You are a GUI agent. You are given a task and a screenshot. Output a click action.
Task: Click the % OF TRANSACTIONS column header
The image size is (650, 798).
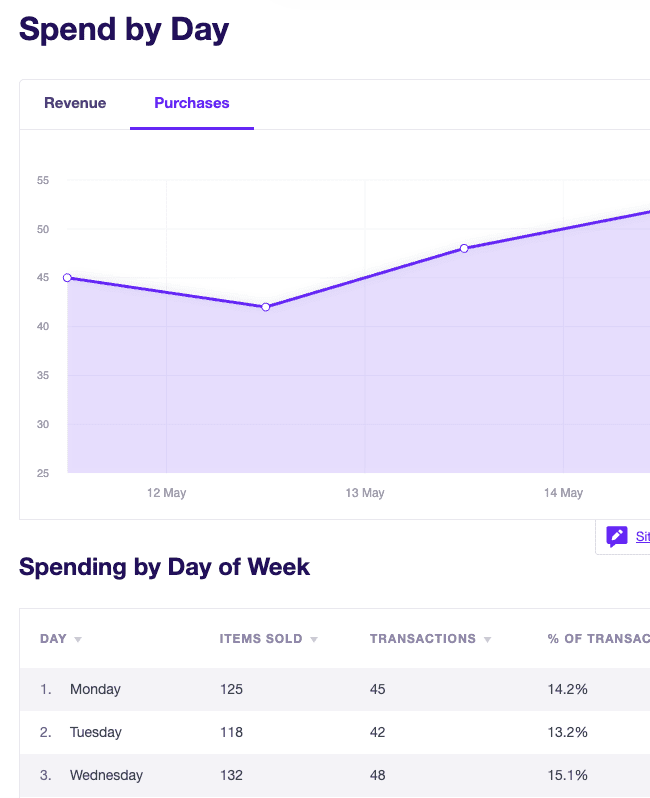click(599, 639)
